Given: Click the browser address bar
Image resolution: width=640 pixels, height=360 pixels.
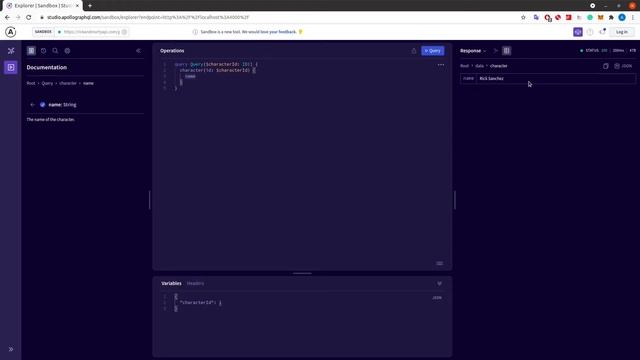Looking at the screenshot, I should pyautogui.click(x=278, y=18).
